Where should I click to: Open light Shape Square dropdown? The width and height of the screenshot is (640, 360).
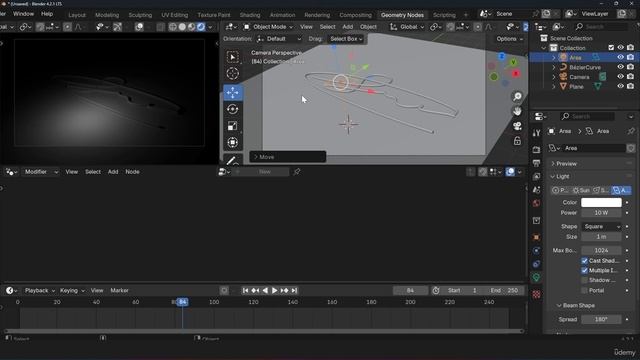pos(601,227)
